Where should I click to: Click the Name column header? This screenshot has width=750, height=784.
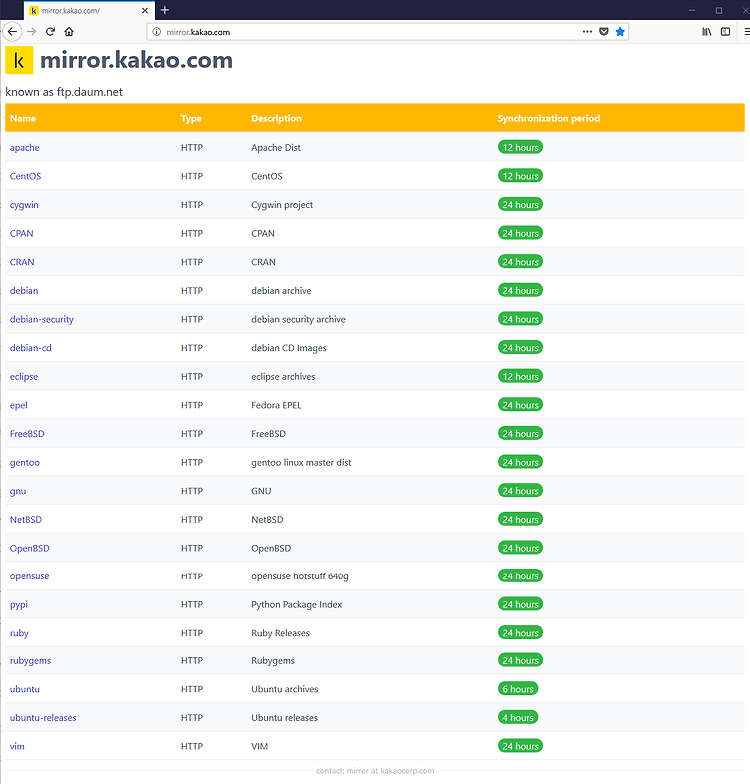[23, 118]
